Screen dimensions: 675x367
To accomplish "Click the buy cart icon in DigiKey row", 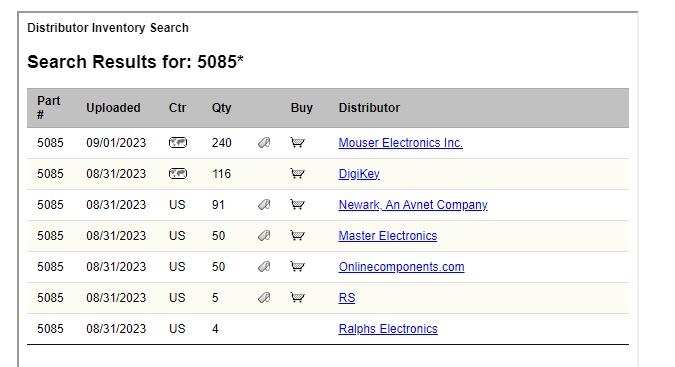I will pyautogui.click(x=297, y=173).
